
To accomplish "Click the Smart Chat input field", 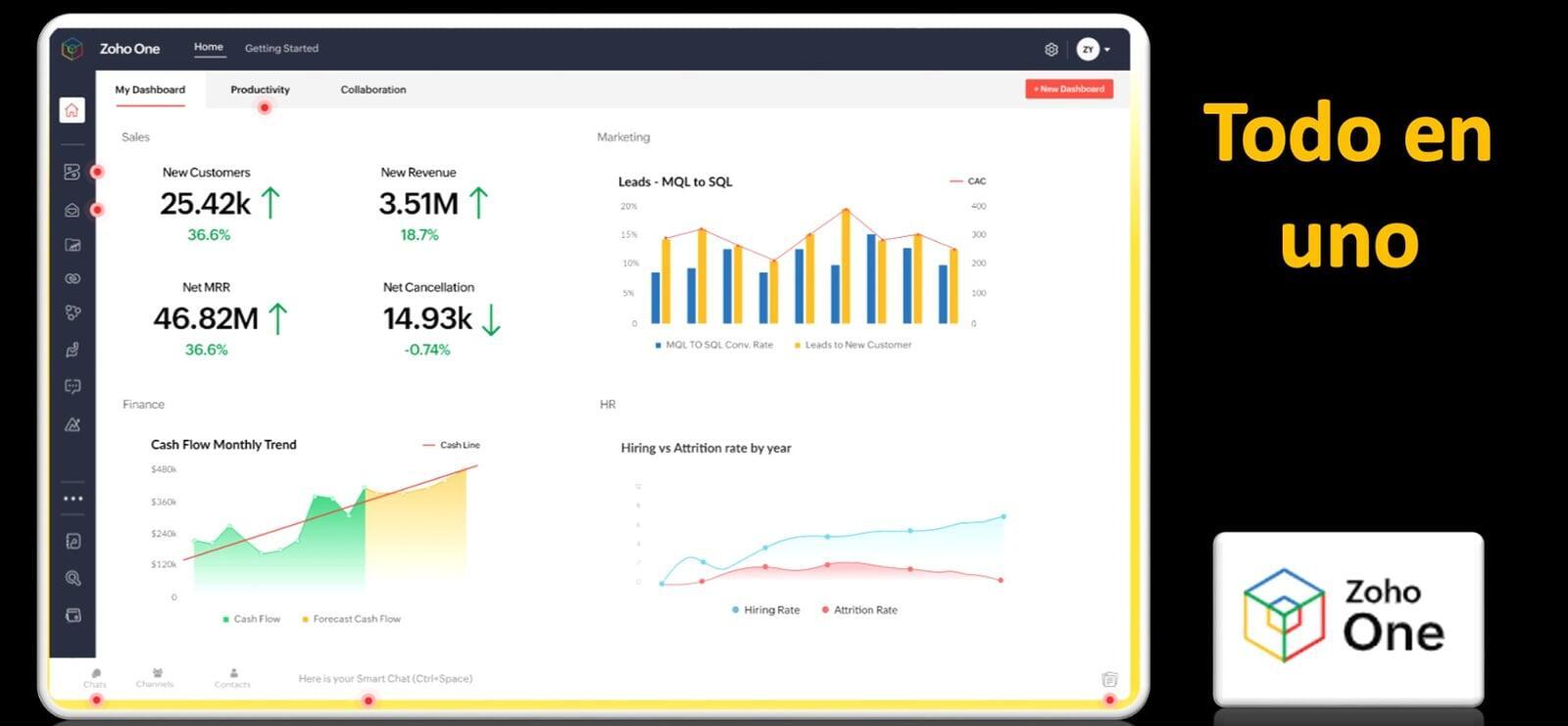I will (385, 678).
